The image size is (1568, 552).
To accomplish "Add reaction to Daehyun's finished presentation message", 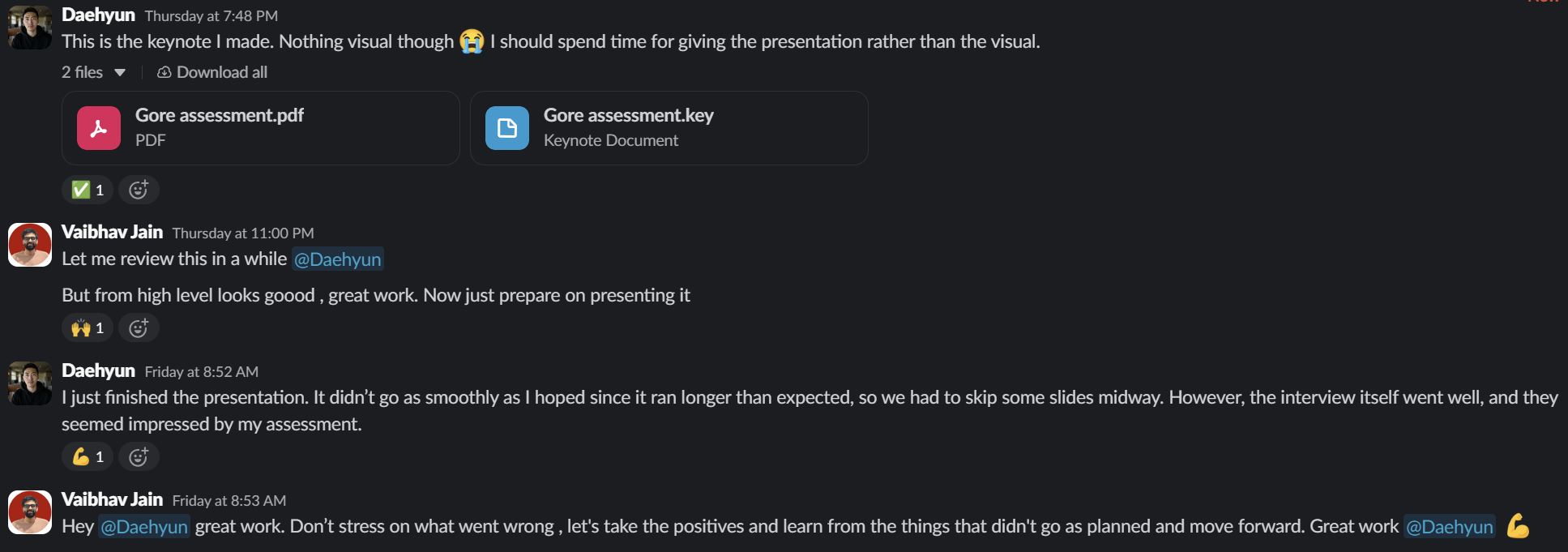I will coord(139,456).
